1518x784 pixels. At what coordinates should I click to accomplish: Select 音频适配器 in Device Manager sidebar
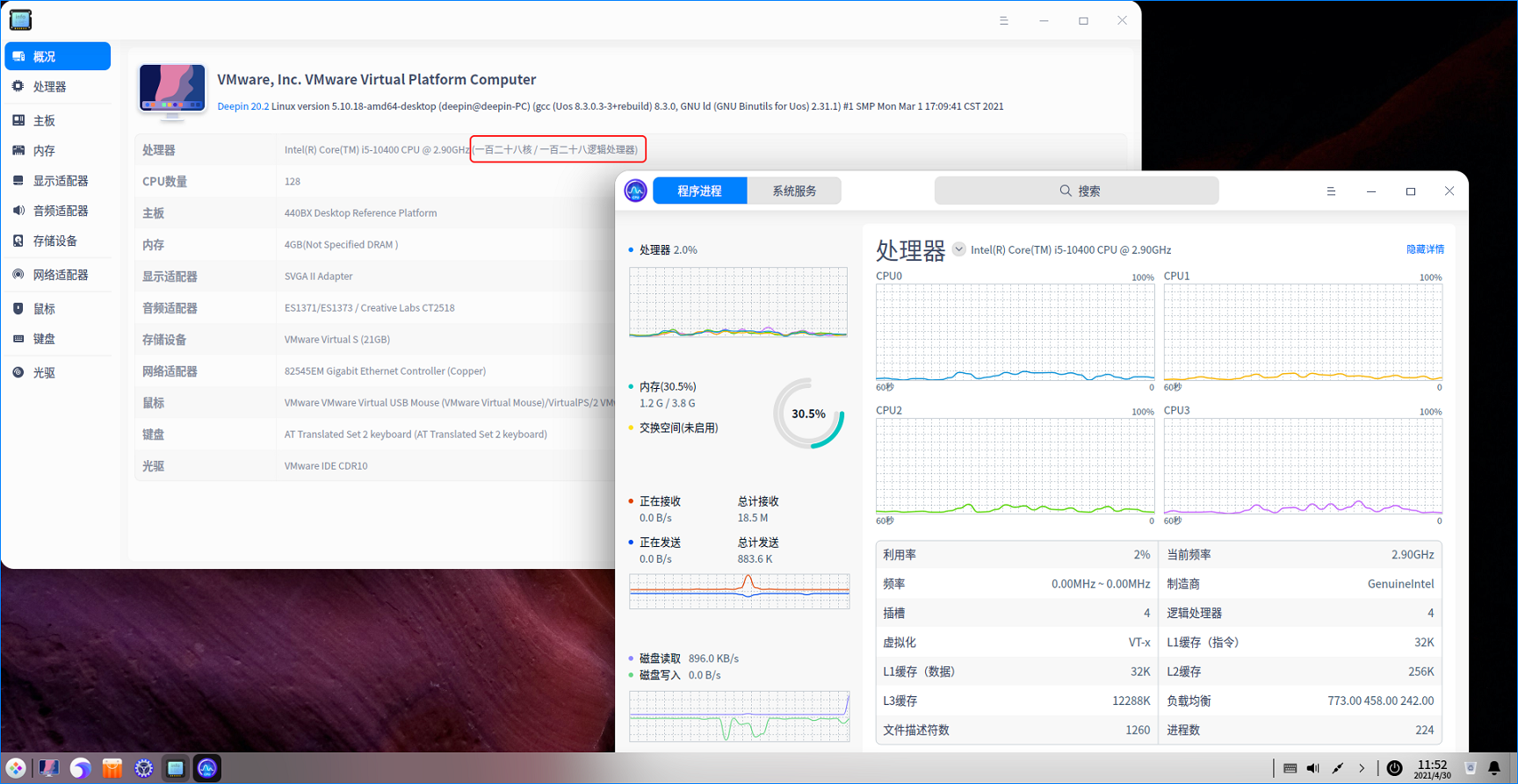pos(58,211)
